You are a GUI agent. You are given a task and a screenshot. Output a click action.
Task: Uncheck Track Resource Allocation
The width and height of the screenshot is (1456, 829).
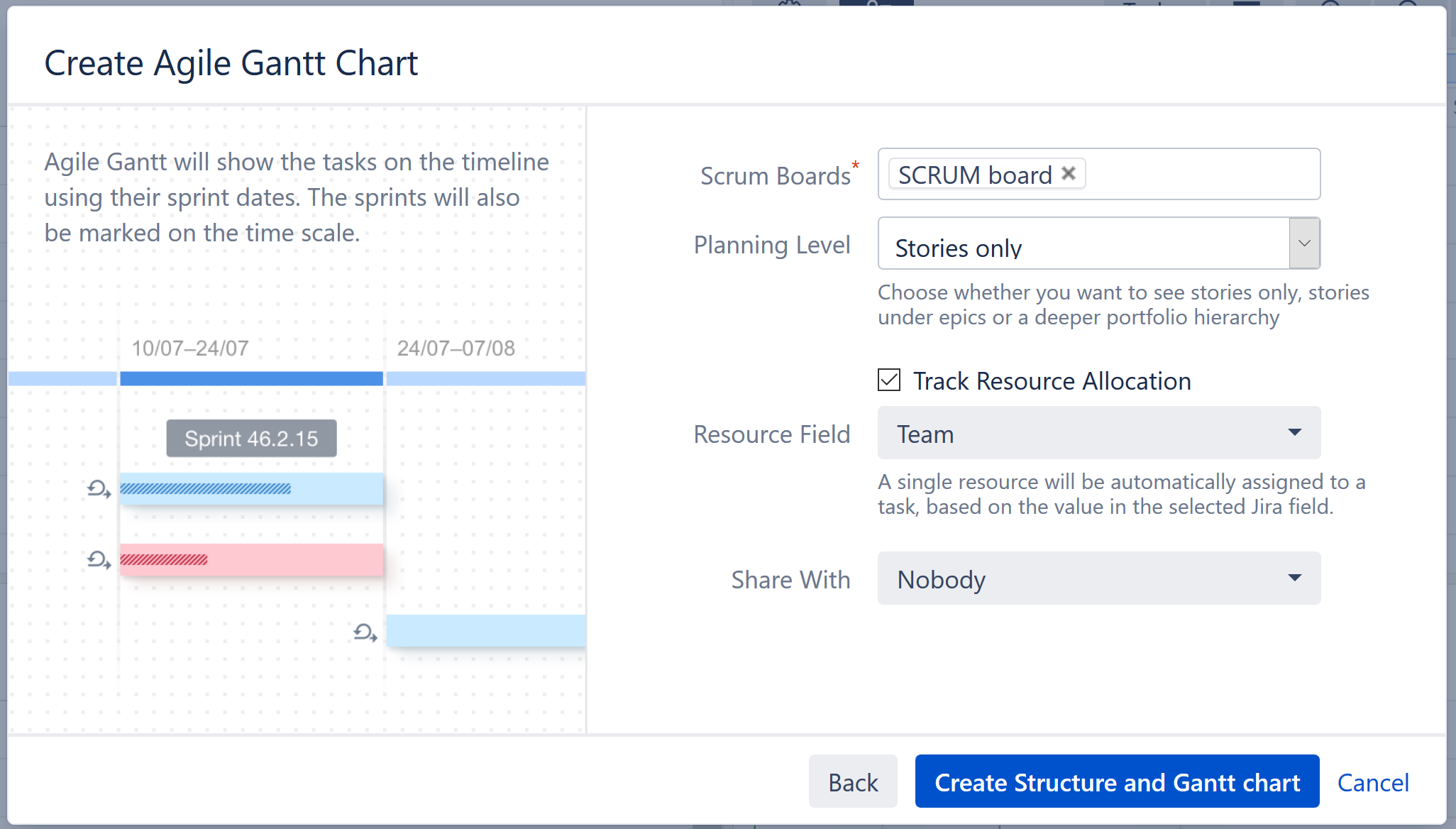point(888,380)
